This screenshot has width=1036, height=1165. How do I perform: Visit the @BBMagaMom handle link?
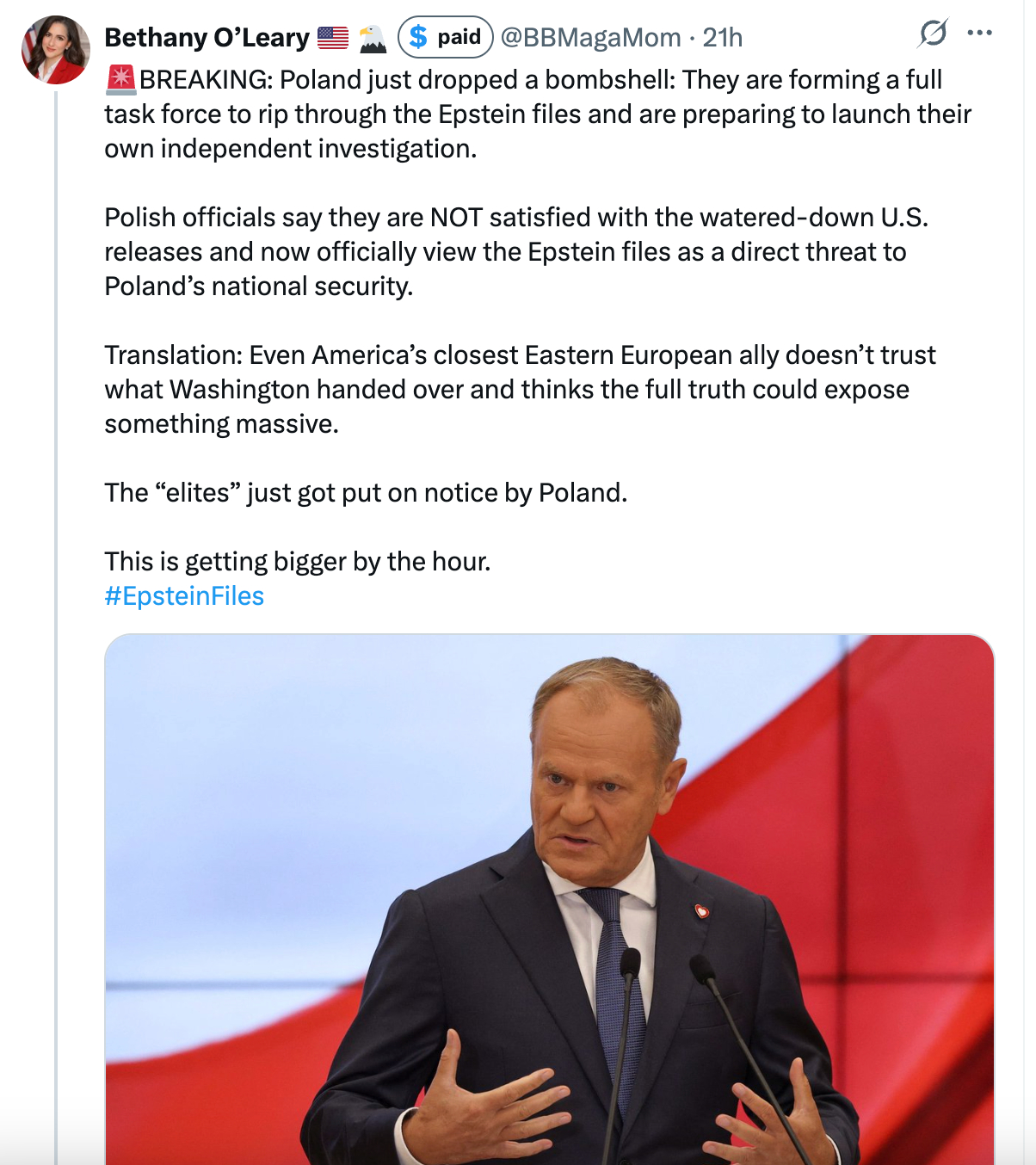[x=590, y=38]
